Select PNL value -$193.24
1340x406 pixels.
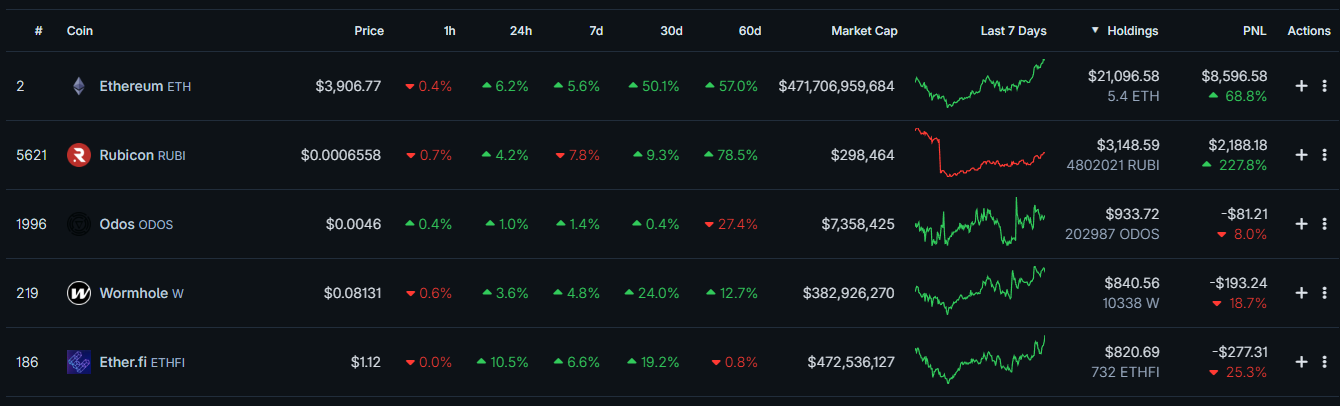[x=1240, y=283]
